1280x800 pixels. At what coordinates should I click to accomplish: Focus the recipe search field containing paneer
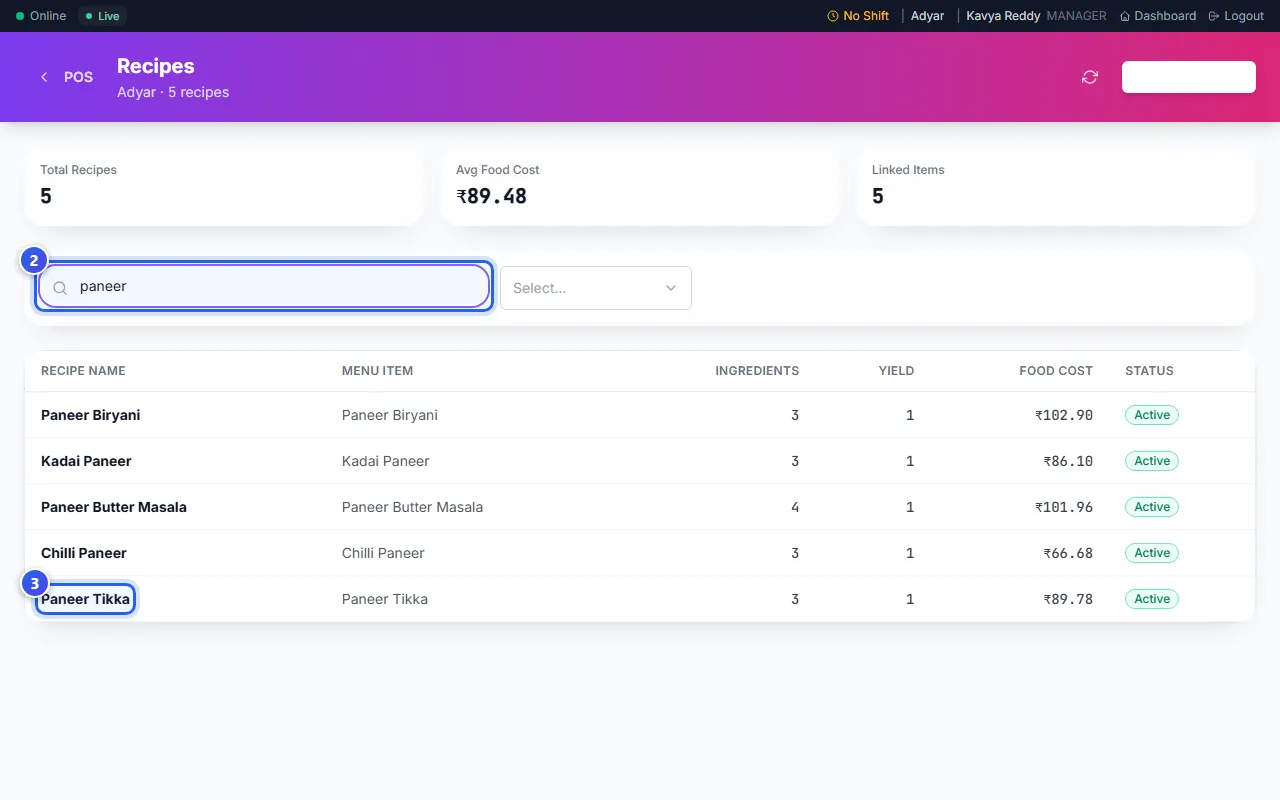click(264, 287)
